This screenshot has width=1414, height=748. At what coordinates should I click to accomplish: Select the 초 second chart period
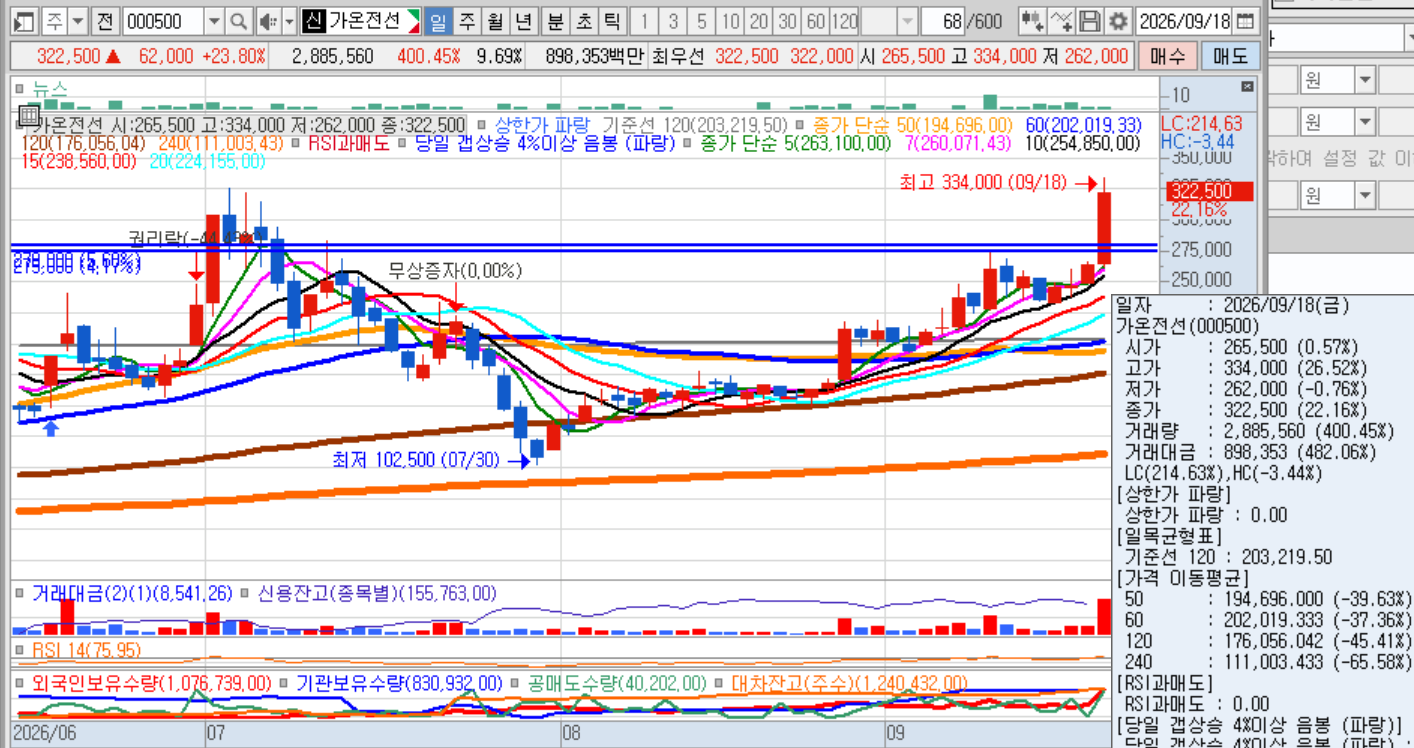(x=584, y=21)
